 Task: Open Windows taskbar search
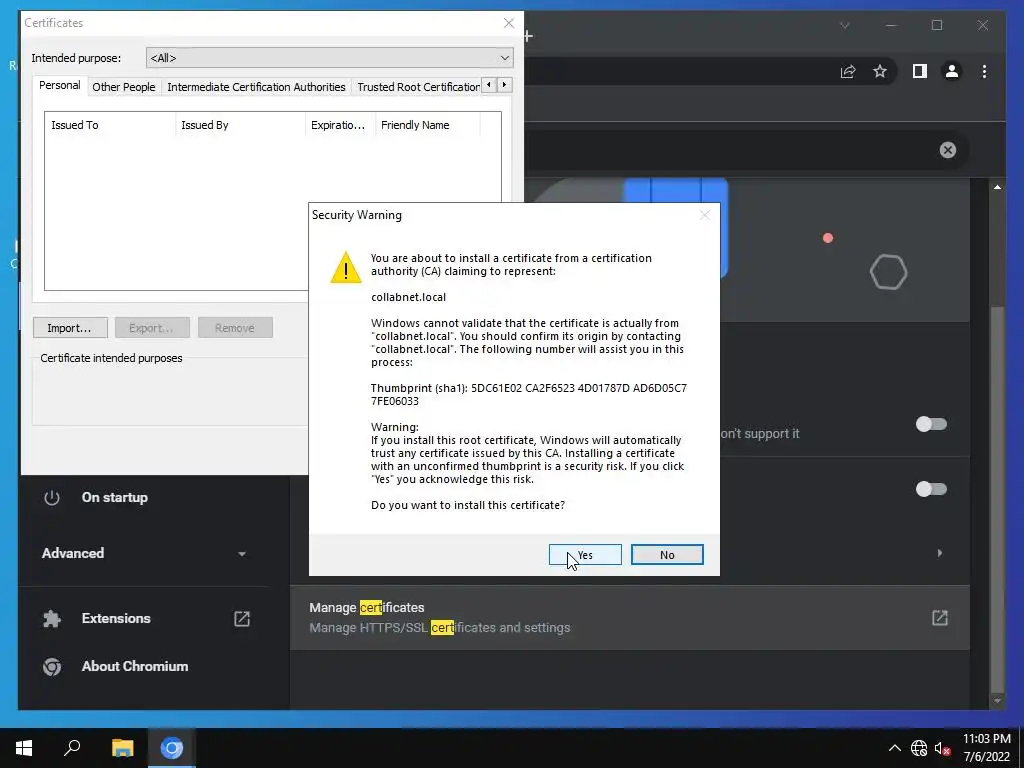(x=72, y=748)
